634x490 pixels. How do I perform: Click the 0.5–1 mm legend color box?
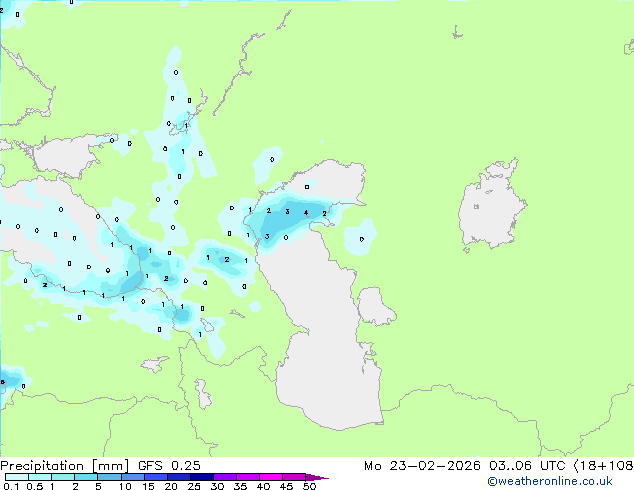40,477
